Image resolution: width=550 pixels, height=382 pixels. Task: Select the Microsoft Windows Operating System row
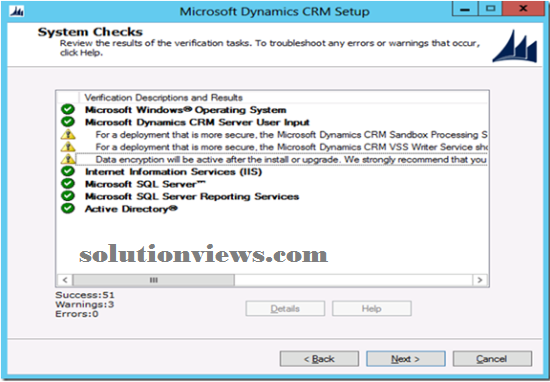tap(186, 110)
